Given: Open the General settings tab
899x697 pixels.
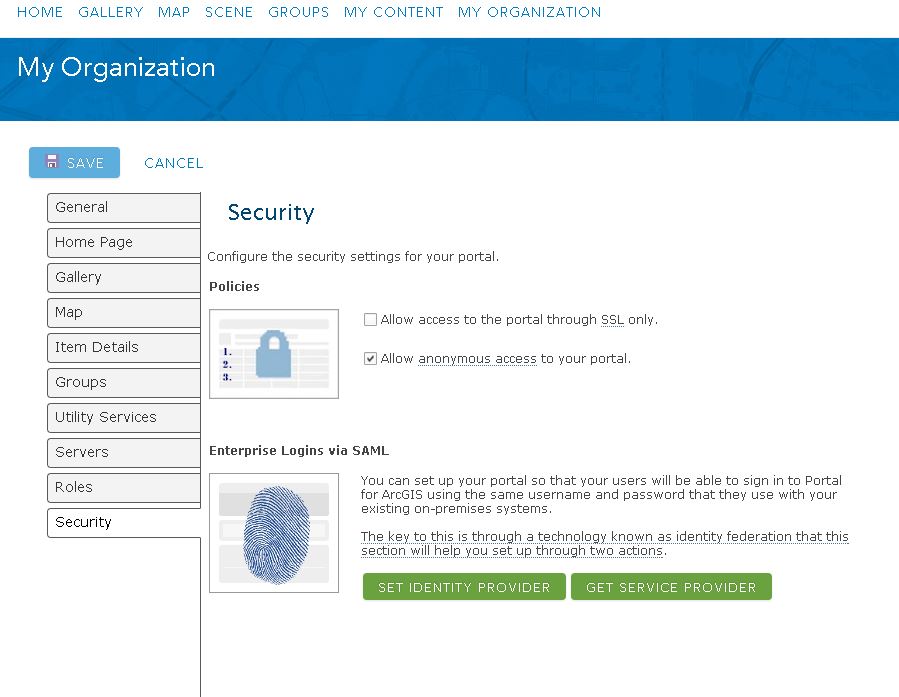Looking at the screenshot, I should click(x=123, y=207).
